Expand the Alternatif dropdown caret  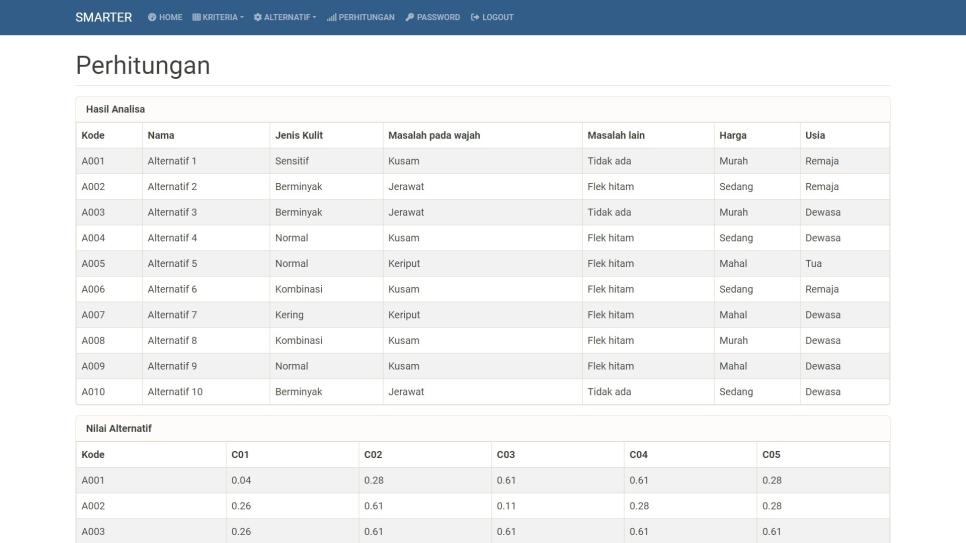pos(314,18)
